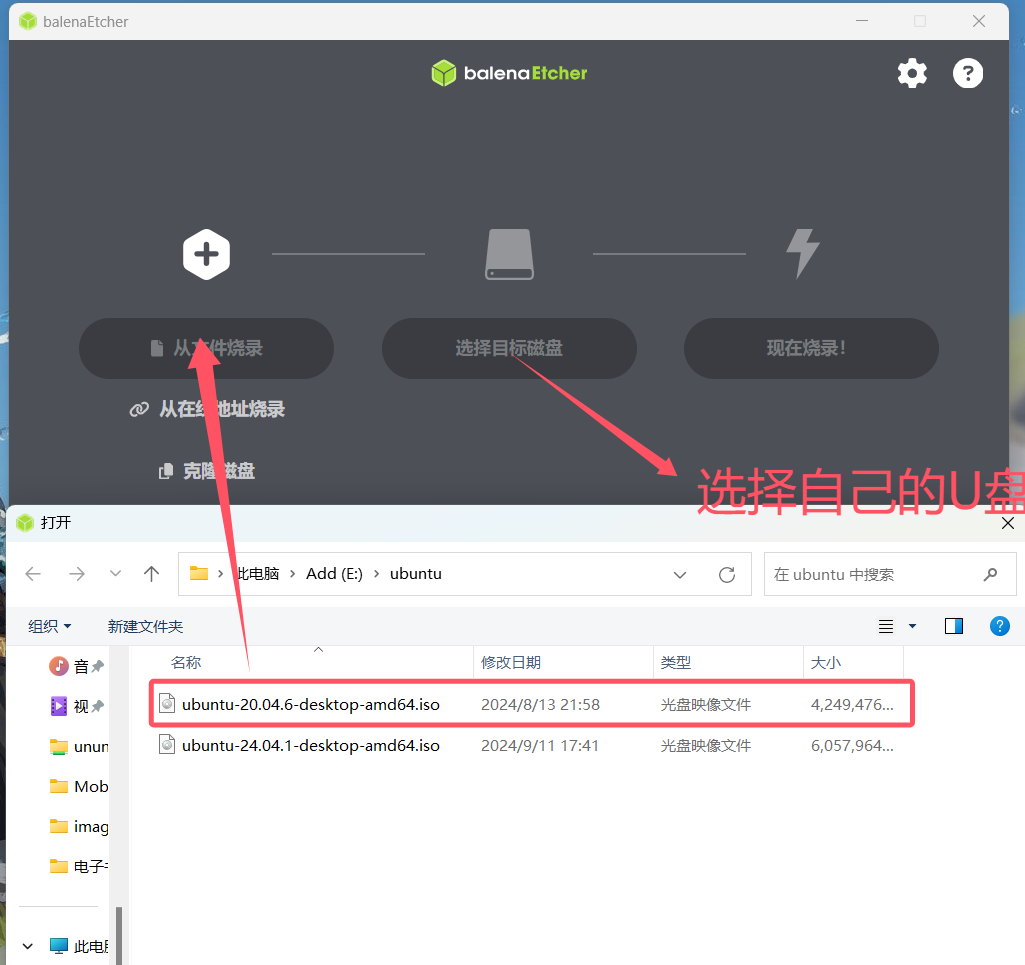Click the 现在烧录! button
Image resolution: width=1025 pixels, height=965 pixels.
(811, 348)
